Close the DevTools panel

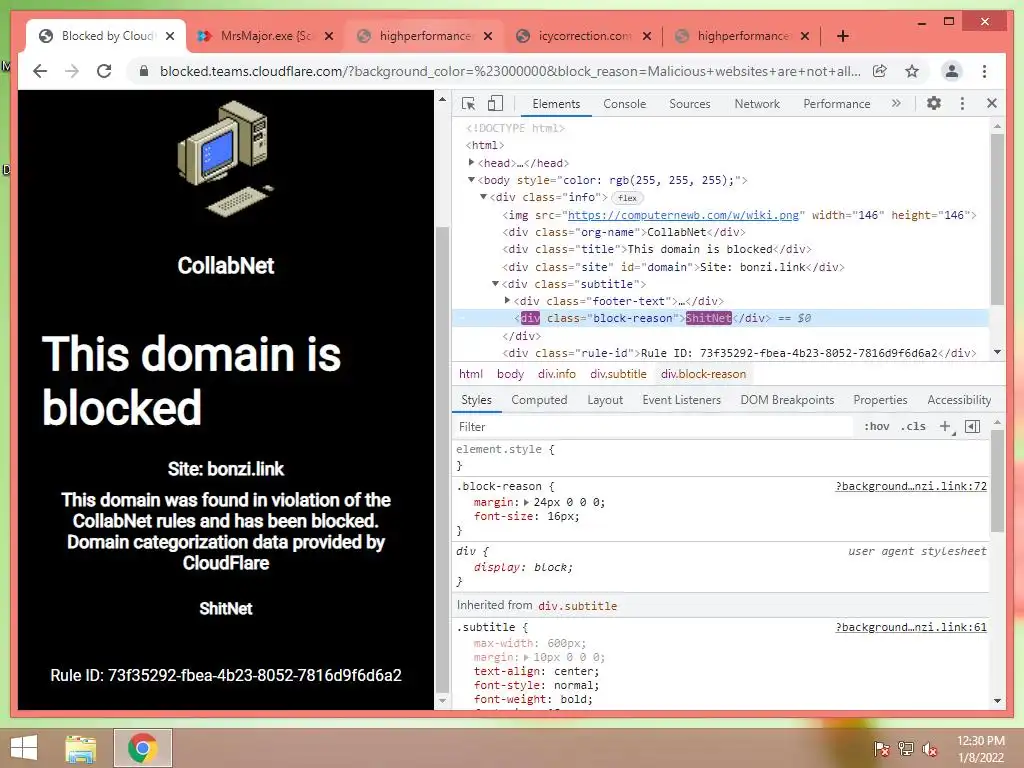click(991, 103)
